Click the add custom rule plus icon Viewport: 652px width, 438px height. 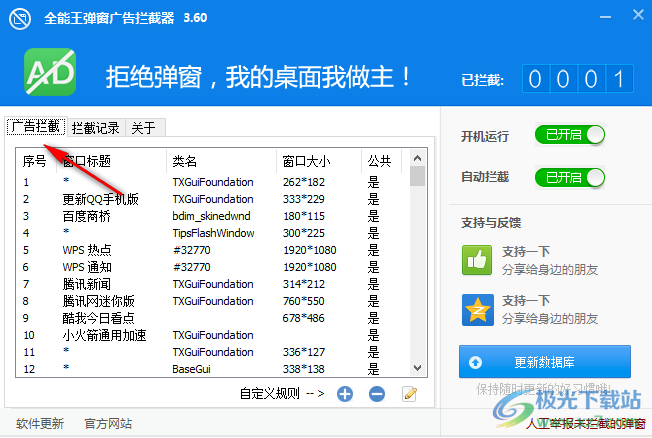pos(345,393)
